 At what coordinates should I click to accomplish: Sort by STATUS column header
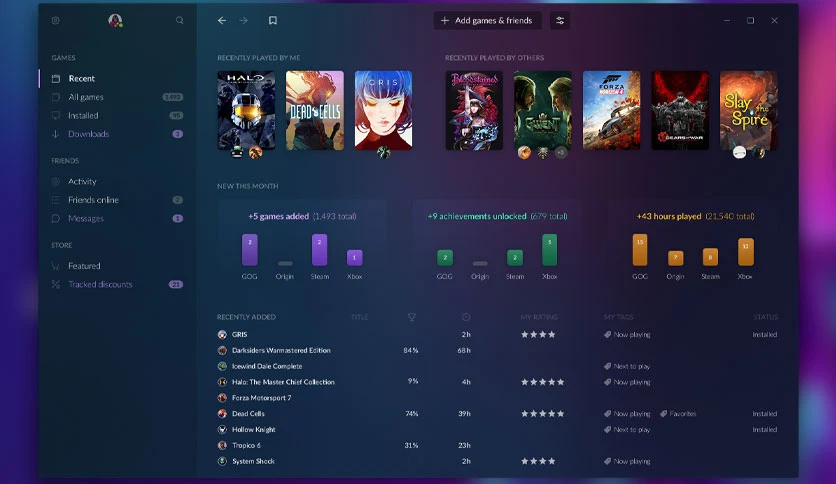point(766,317)
